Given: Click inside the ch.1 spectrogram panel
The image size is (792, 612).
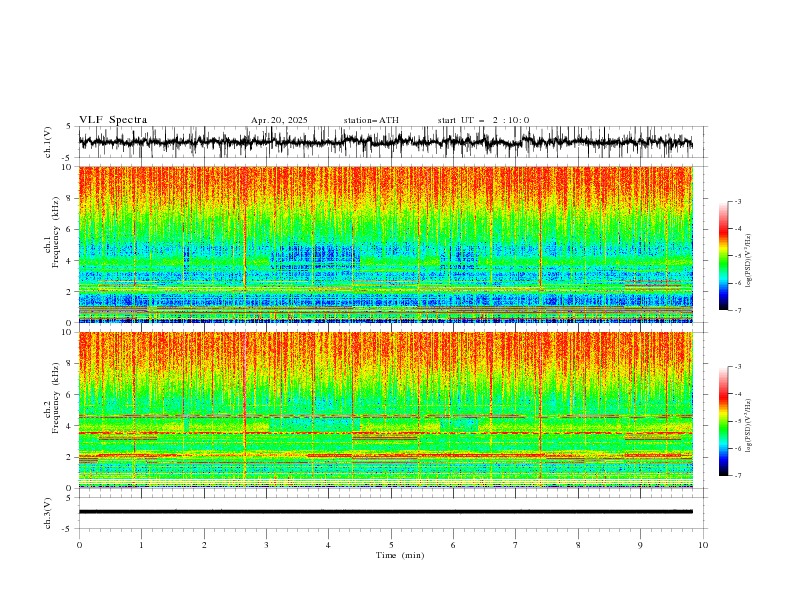Looking at the screenshot, I should point(386,244).
